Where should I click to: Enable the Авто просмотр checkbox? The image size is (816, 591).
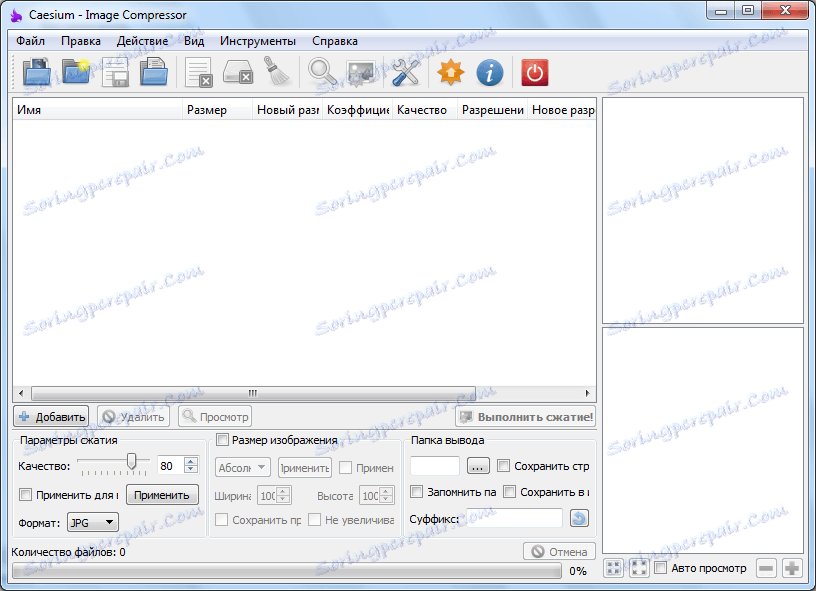tap(660, 568)
